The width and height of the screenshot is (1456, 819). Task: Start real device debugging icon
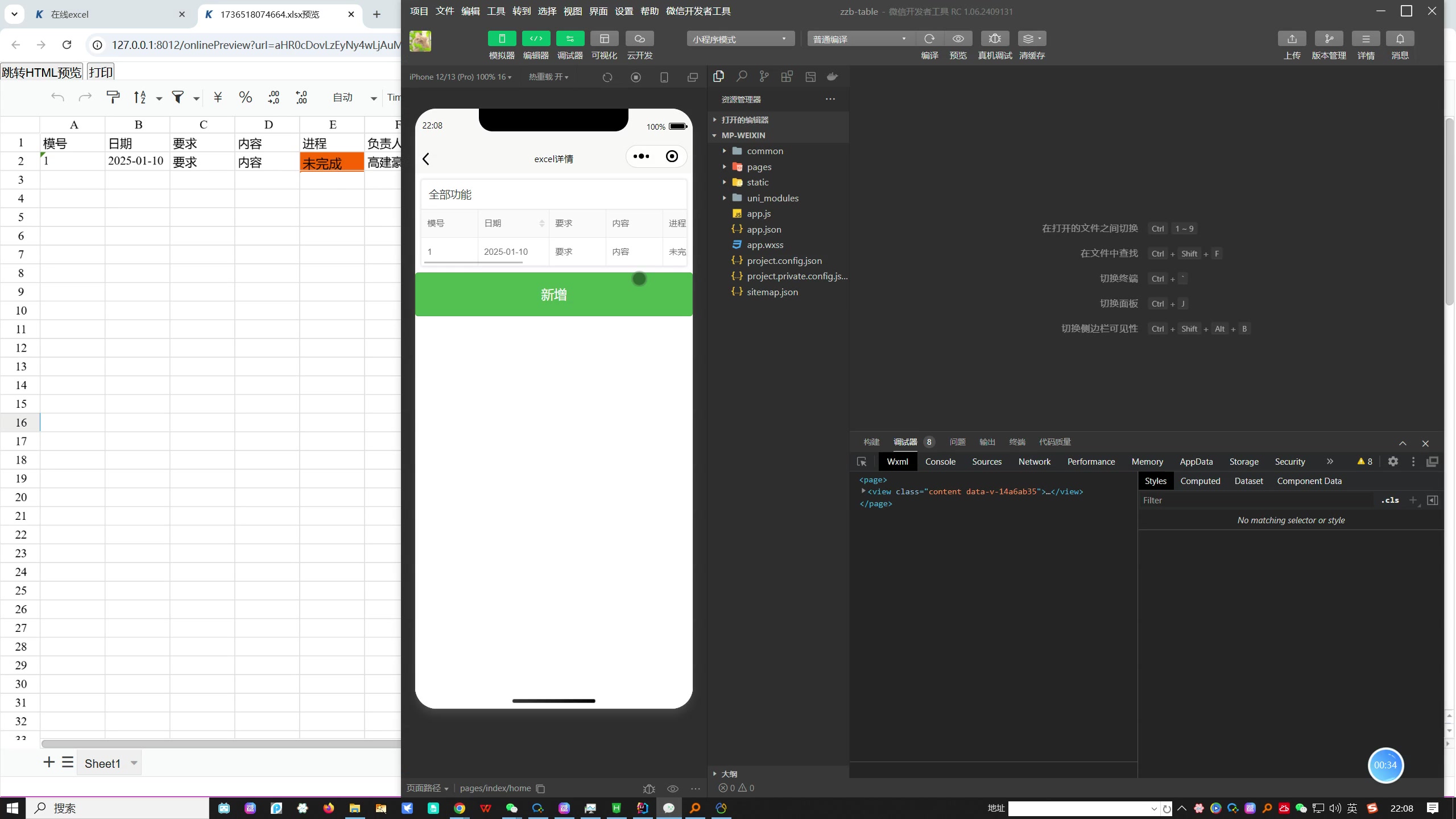pos(994,38)
